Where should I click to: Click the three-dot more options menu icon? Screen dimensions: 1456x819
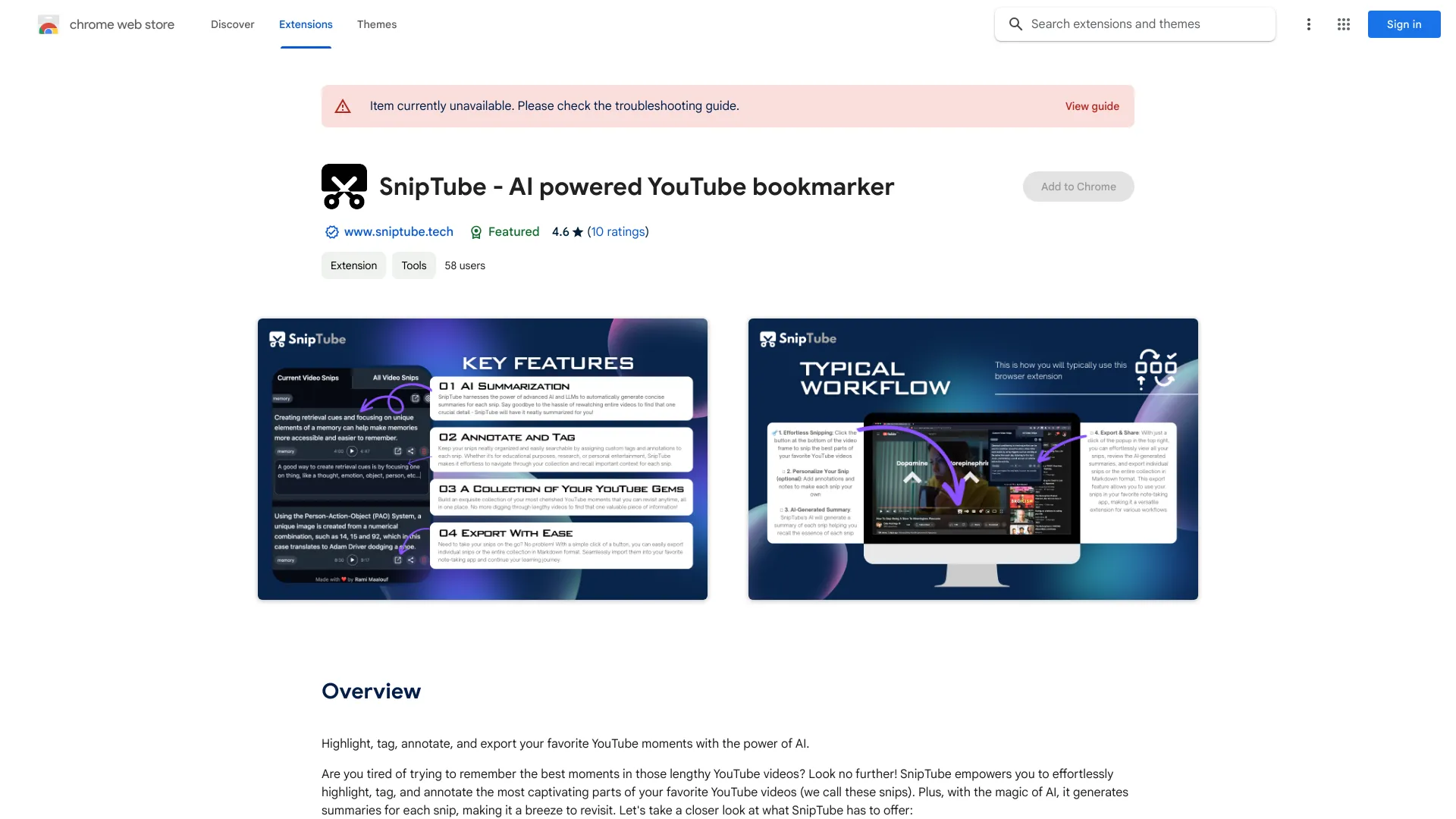[1307, 24]
